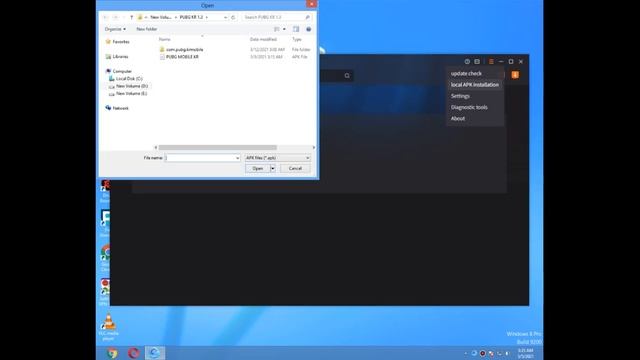
Task: Click the taskbar clock
Action: (525, 353)
